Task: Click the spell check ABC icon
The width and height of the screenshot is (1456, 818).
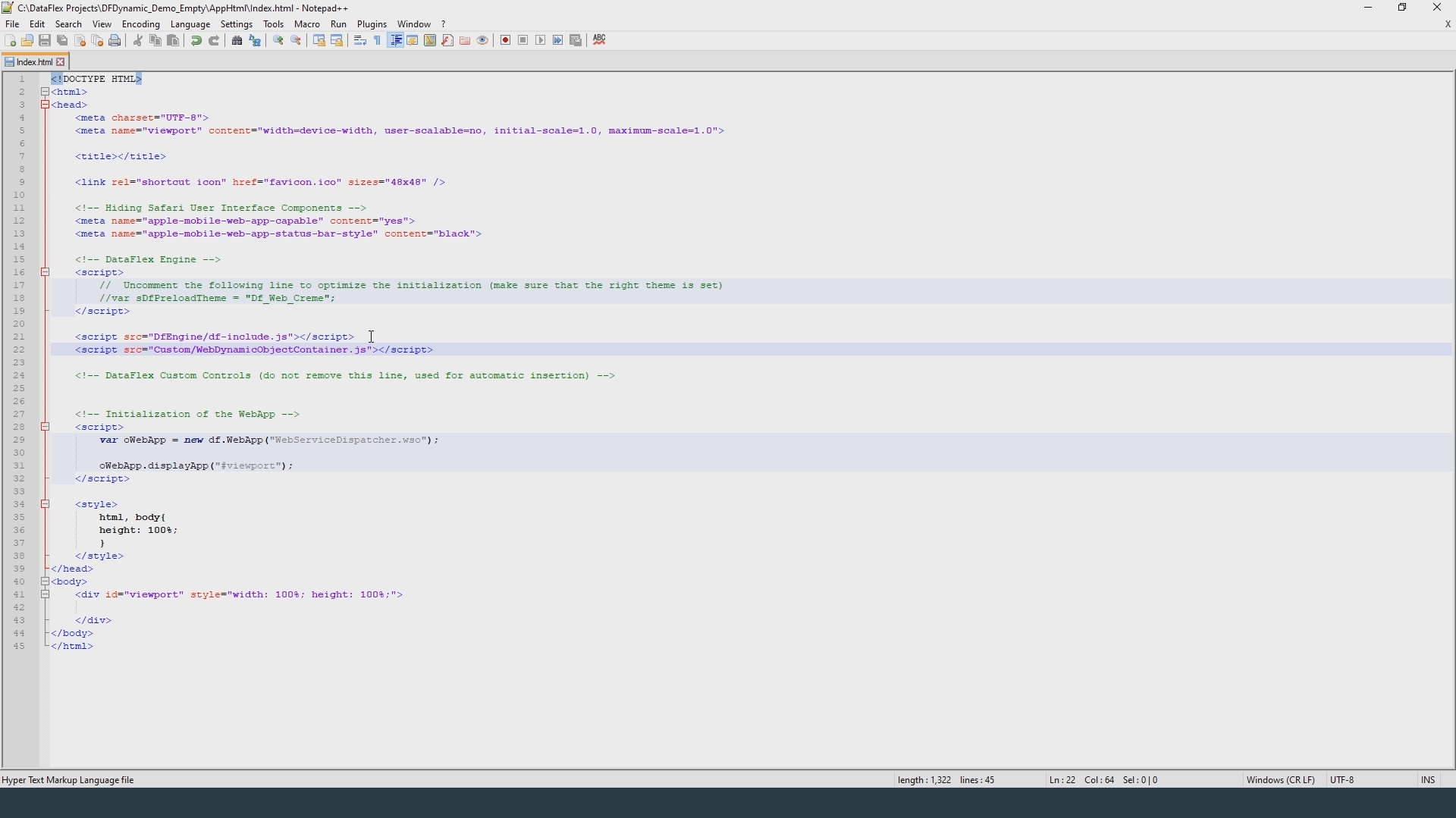Action: pos(601,40)
